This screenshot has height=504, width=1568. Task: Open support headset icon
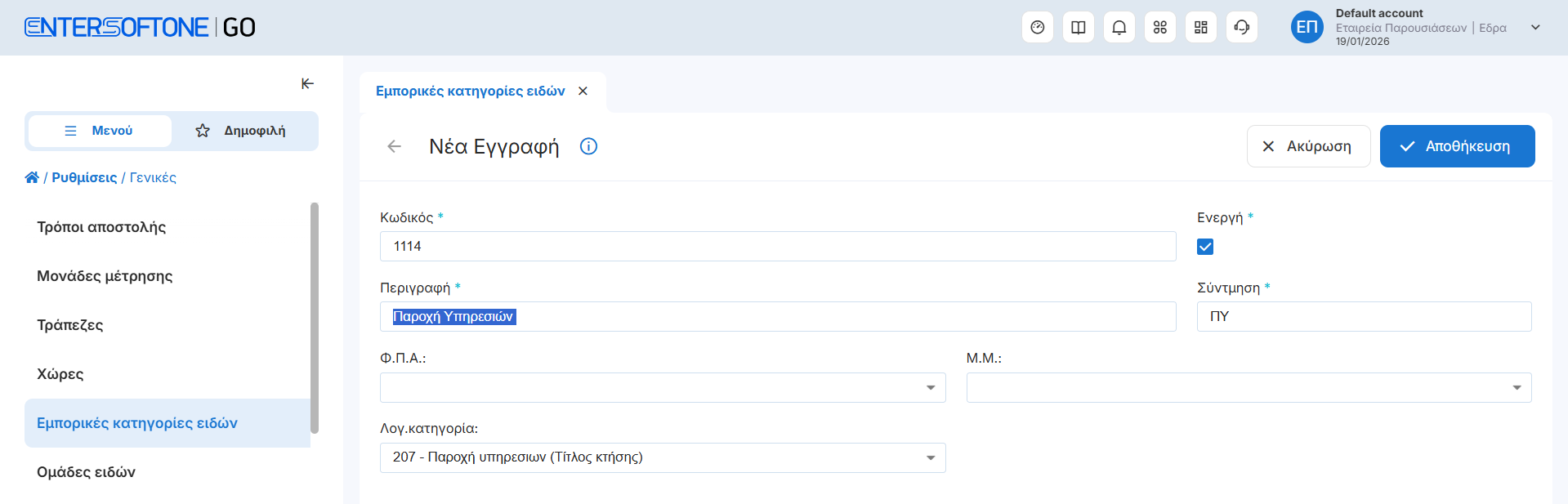[1241, 28]
